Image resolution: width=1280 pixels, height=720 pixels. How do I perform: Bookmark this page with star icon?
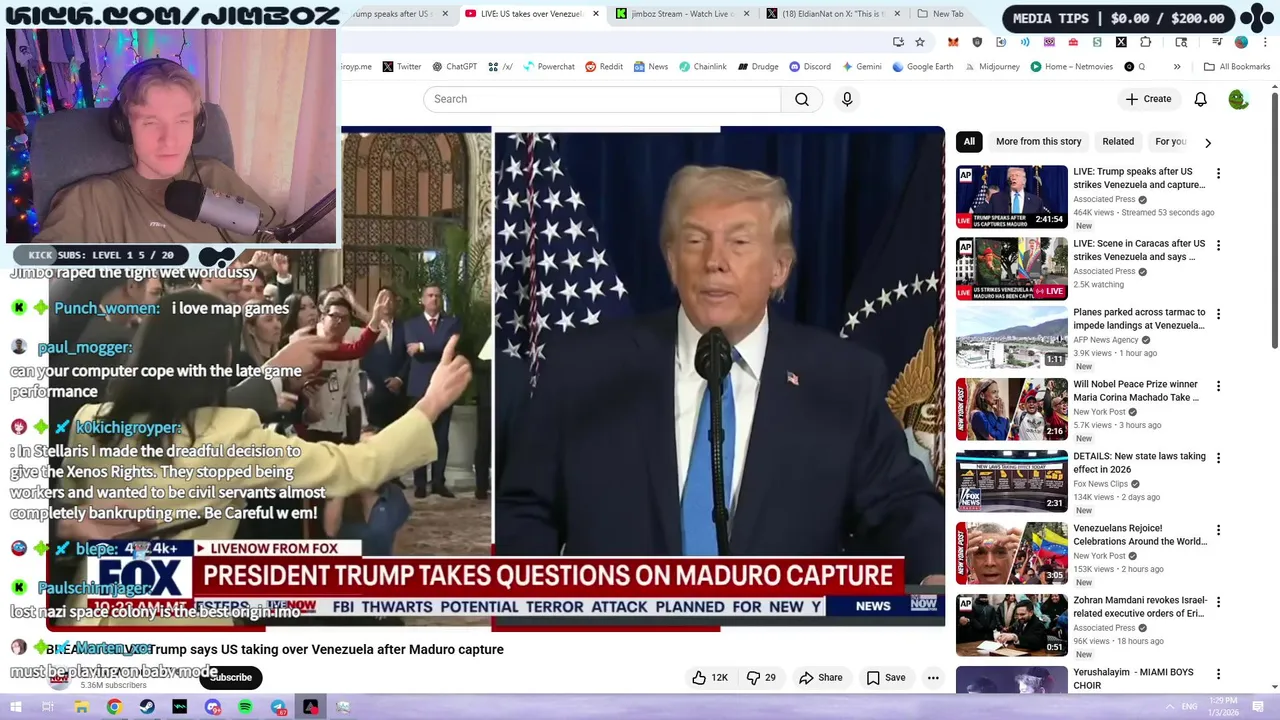click(x=920, y=42)
